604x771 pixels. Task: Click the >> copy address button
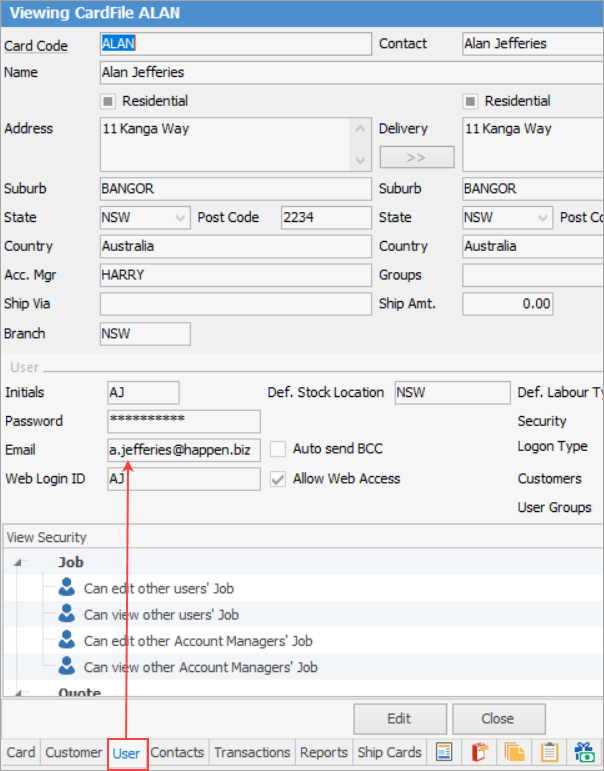[x=416, y=158]
